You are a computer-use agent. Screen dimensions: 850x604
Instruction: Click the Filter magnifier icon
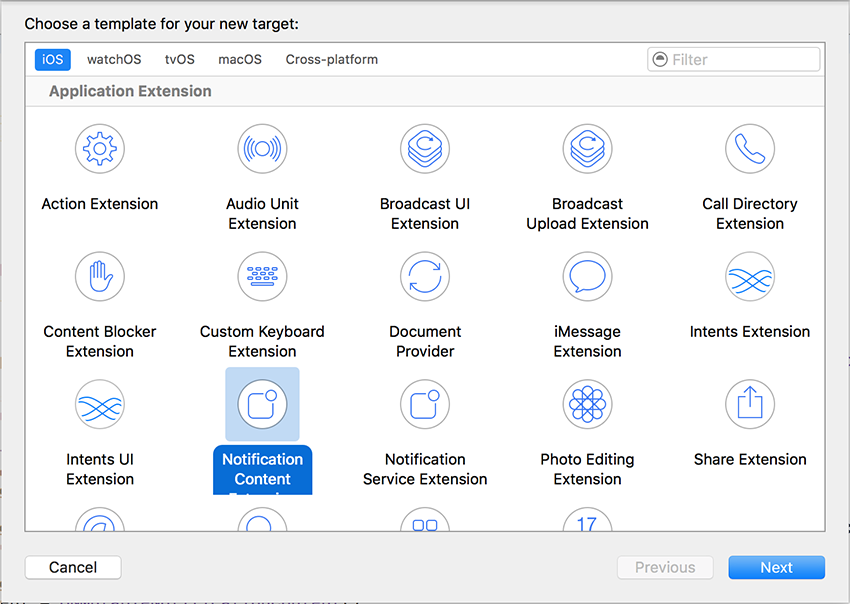660,59
